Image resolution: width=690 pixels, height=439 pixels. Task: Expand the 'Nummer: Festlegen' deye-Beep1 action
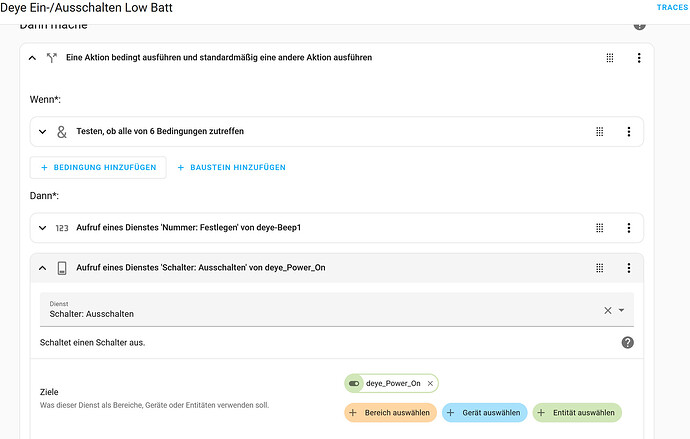coord(43,227)
